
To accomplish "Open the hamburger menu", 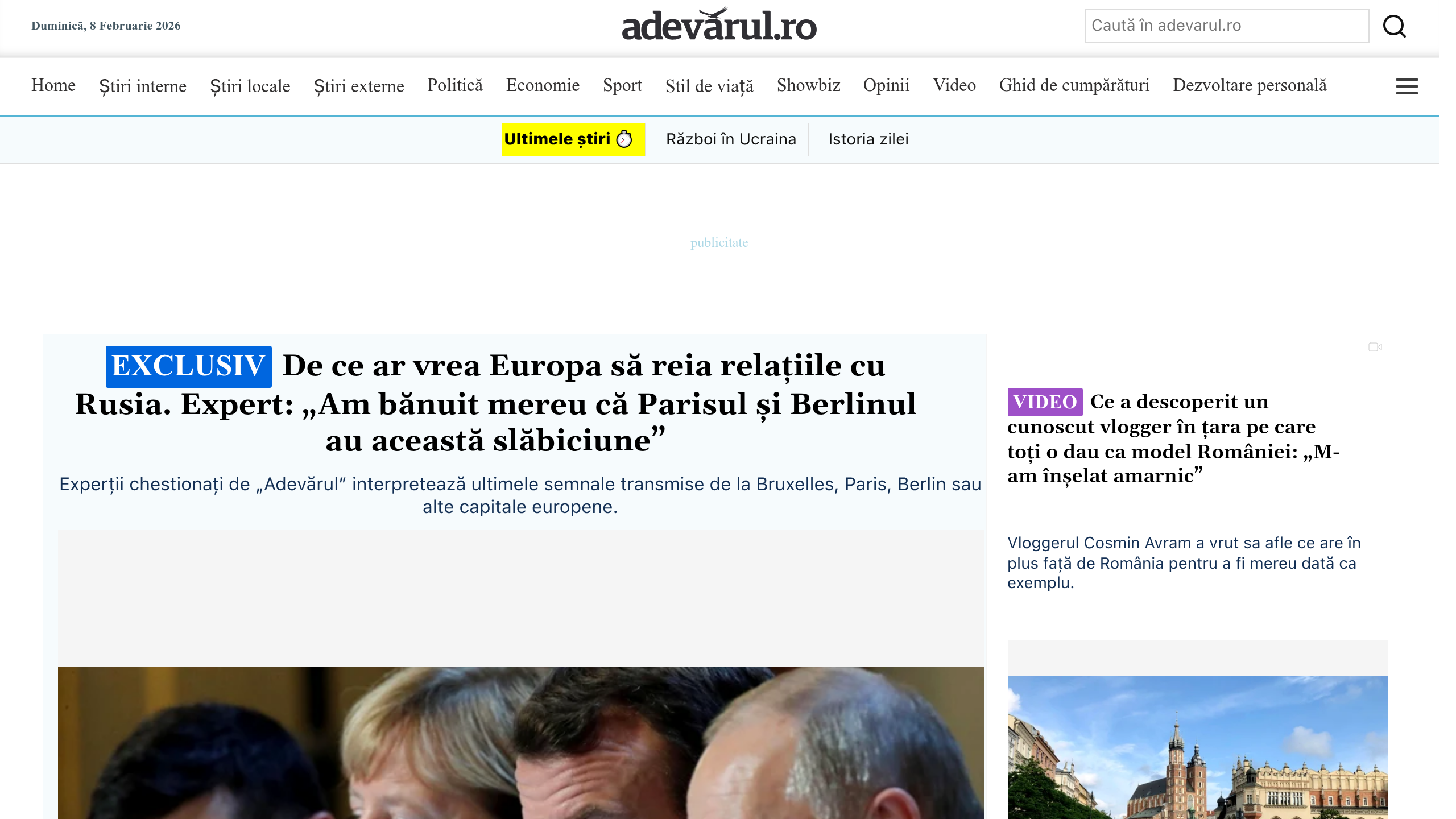I will (x=1407, y=86).
